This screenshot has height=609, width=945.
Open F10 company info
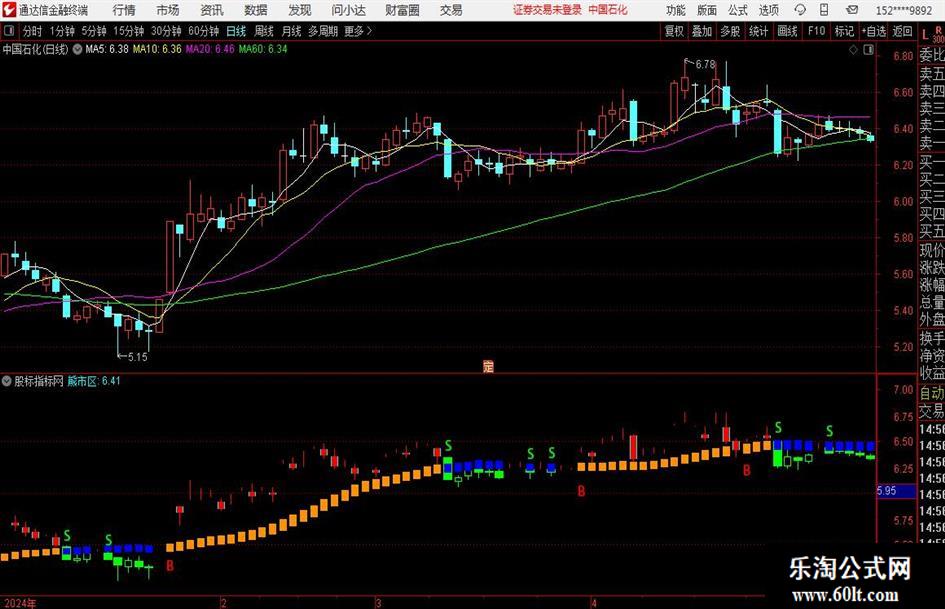point(816,31)
